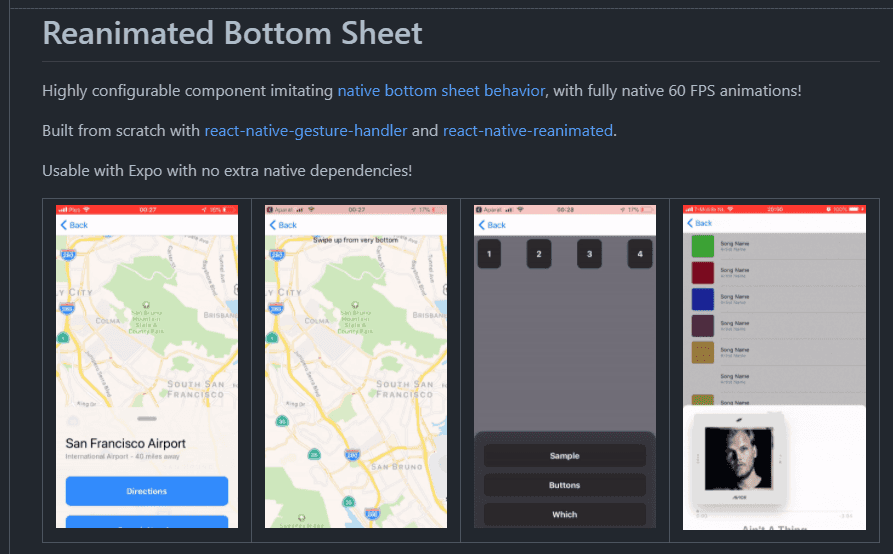Image resolution: width=893 pixels, height=554 pixels.
Task: Click 'International Airport - 40 miles away' subtitle
Action: (122, 457)
